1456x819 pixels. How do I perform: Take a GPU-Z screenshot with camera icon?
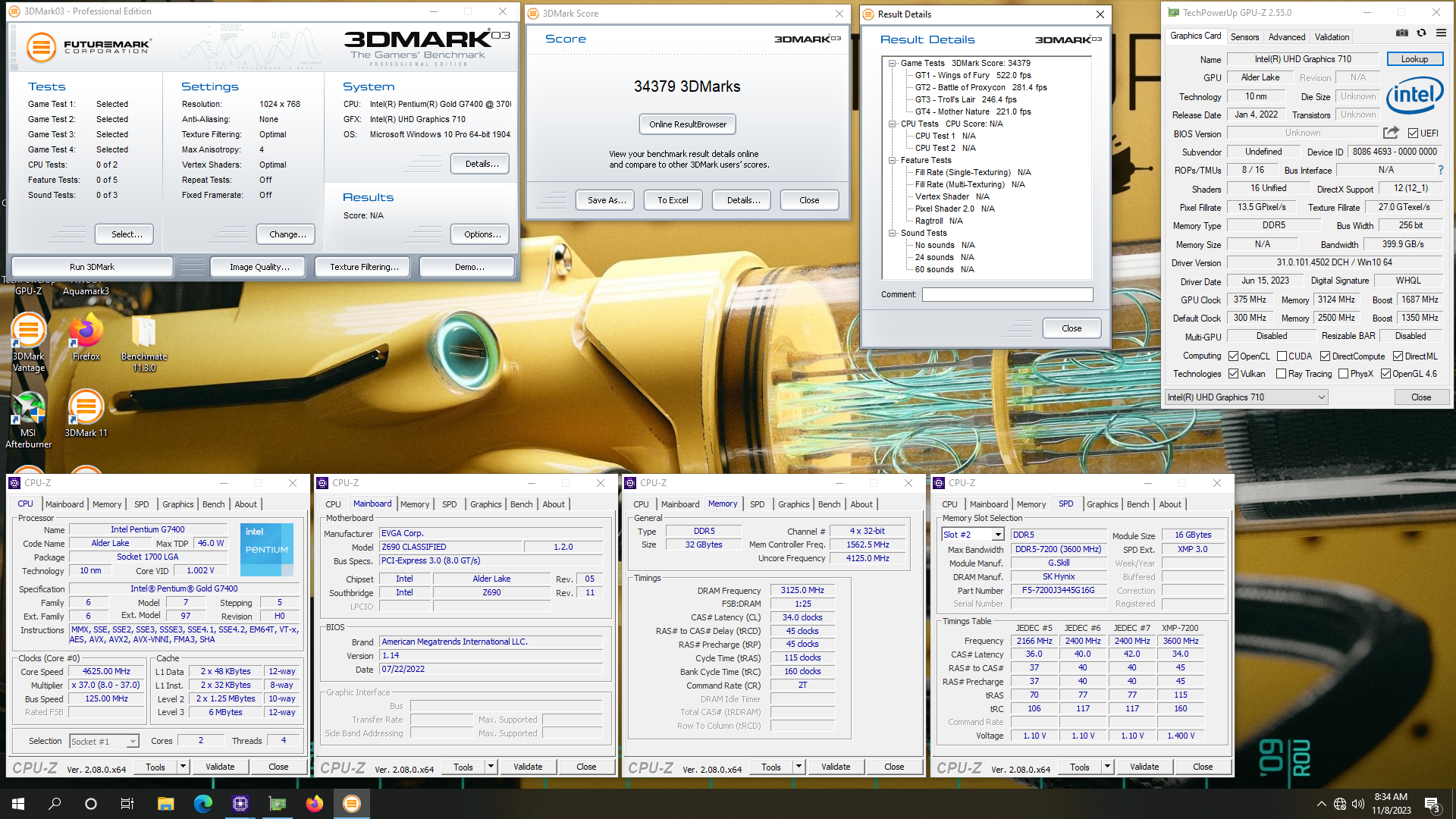(1402, 33)
